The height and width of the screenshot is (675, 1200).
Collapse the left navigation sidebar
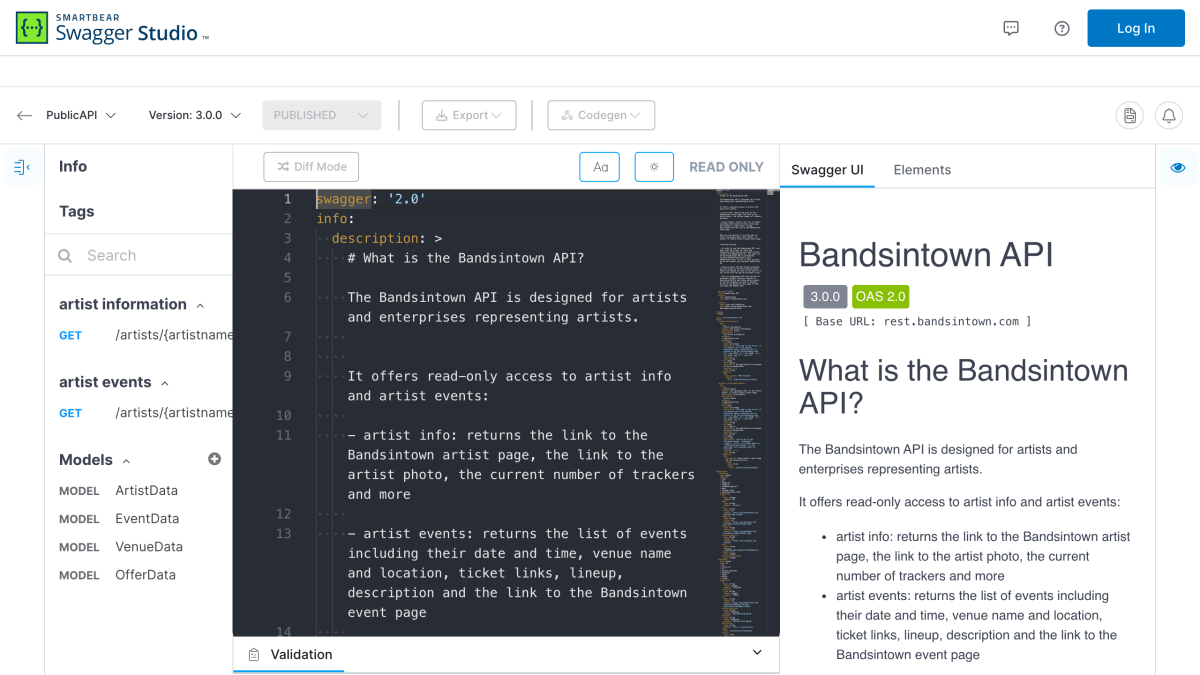pyautogui.click(x=22, y=167)
